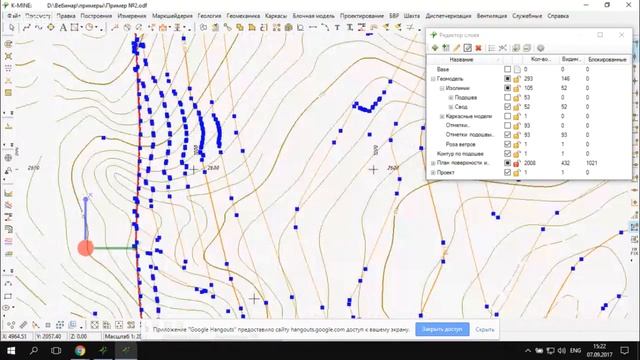Select the text tool letter A

click(63, 27)
